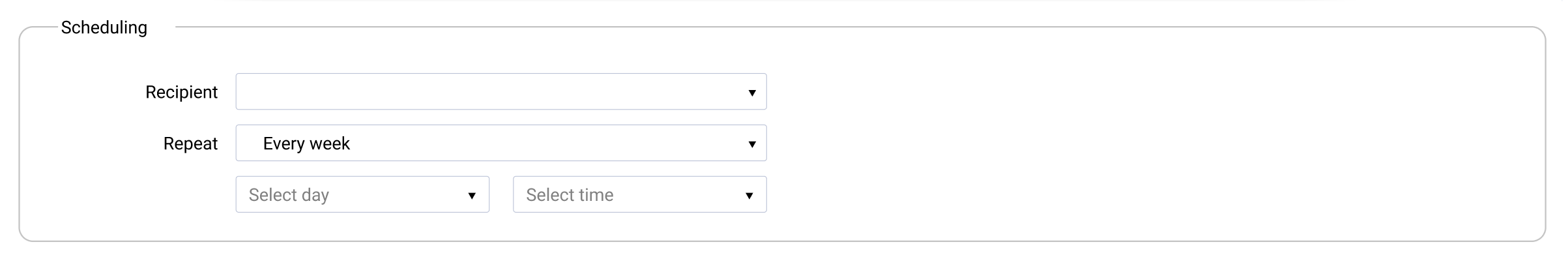Choose a weekday via Select day box
Image resolution: width=1568 pixels, height=257 pixels.
point(362,194)
